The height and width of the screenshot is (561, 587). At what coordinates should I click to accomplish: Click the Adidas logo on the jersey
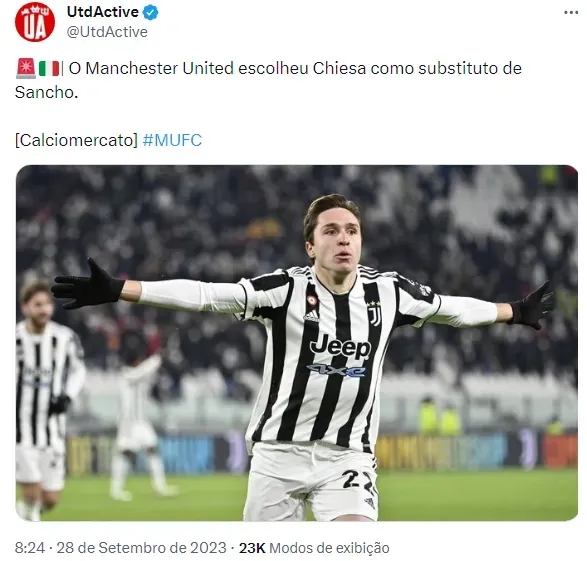(x=311, y=317)
